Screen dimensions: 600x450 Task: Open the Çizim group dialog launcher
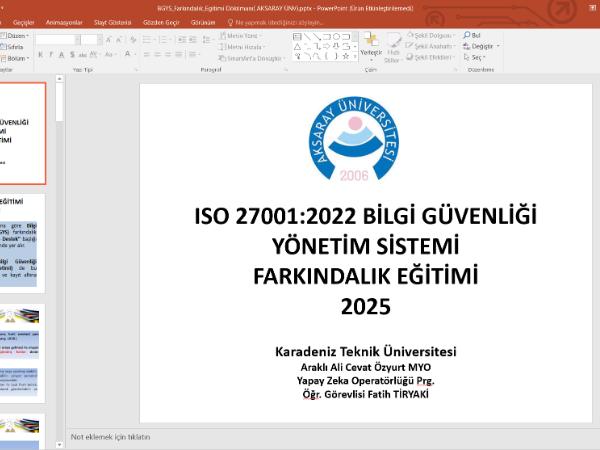[x=455, y=70]
